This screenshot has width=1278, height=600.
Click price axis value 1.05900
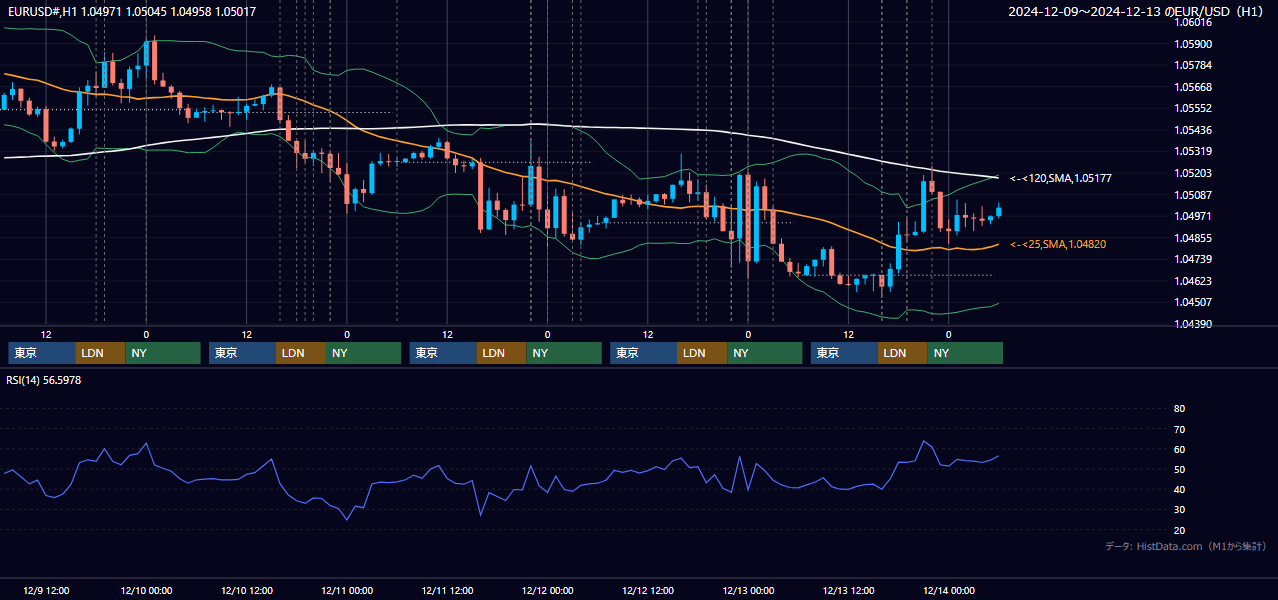[x=1192, y=44]
